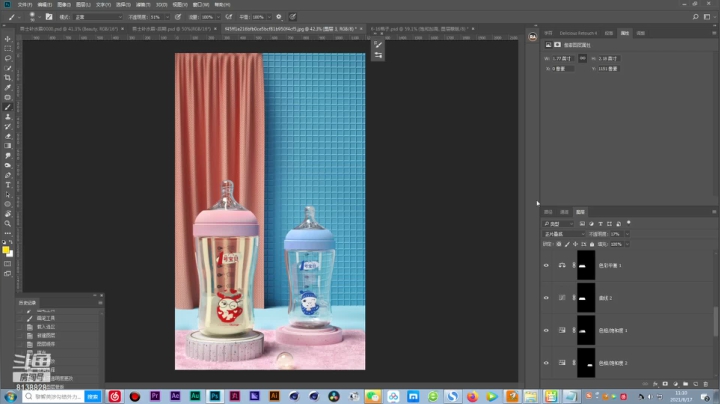The height and width of the screenshot is (404, 720).
Task: Toggle width-height link in Properties
Action: (x=582, y=58)
